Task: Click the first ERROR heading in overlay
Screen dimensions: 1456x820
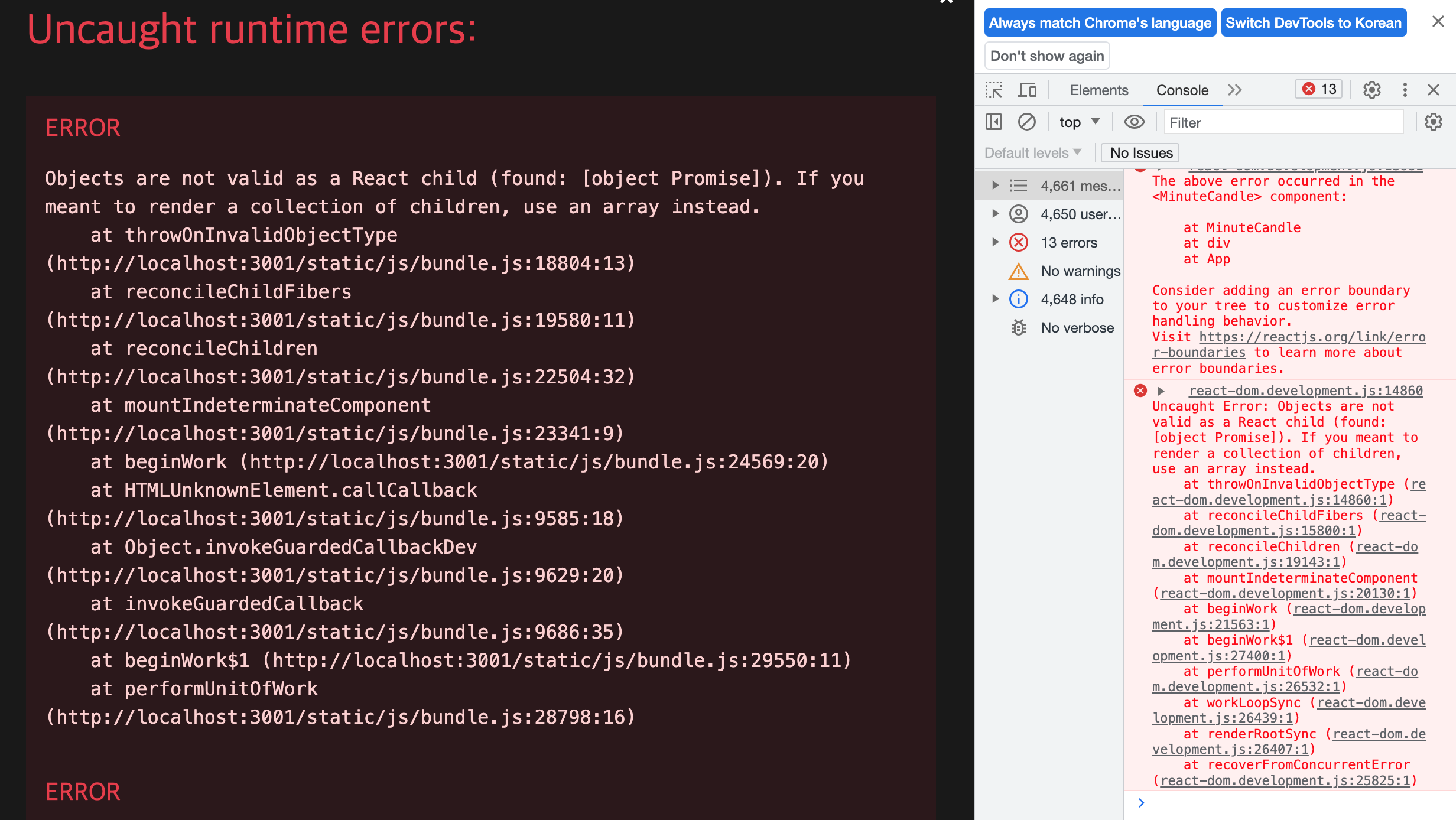Action: click(x=83, y=128)
